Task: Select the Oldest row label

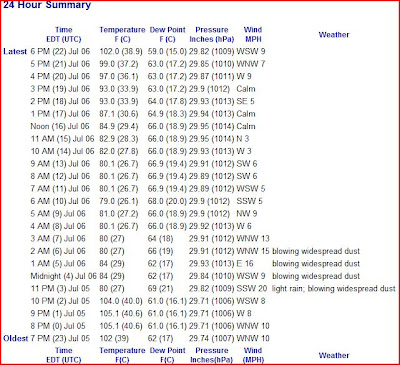Action: (16, 338)
